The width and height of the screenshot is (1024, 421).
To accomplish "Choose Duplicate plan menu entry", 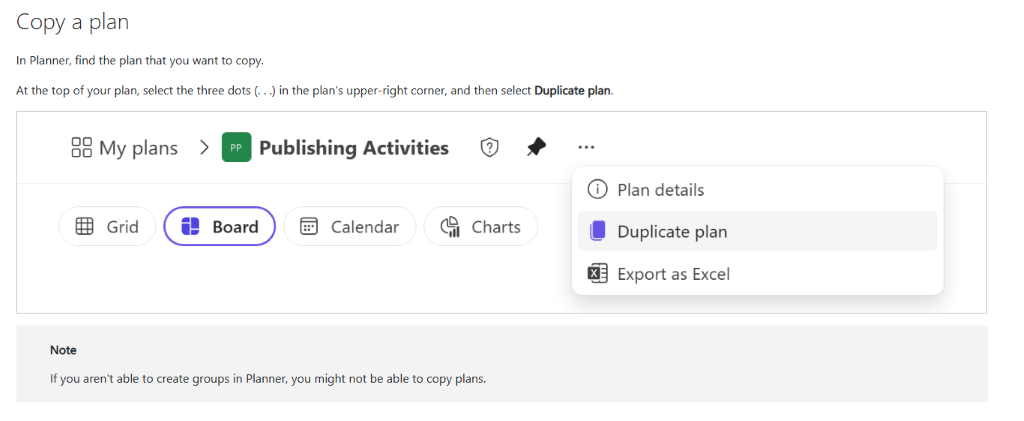I will point(758,231).
